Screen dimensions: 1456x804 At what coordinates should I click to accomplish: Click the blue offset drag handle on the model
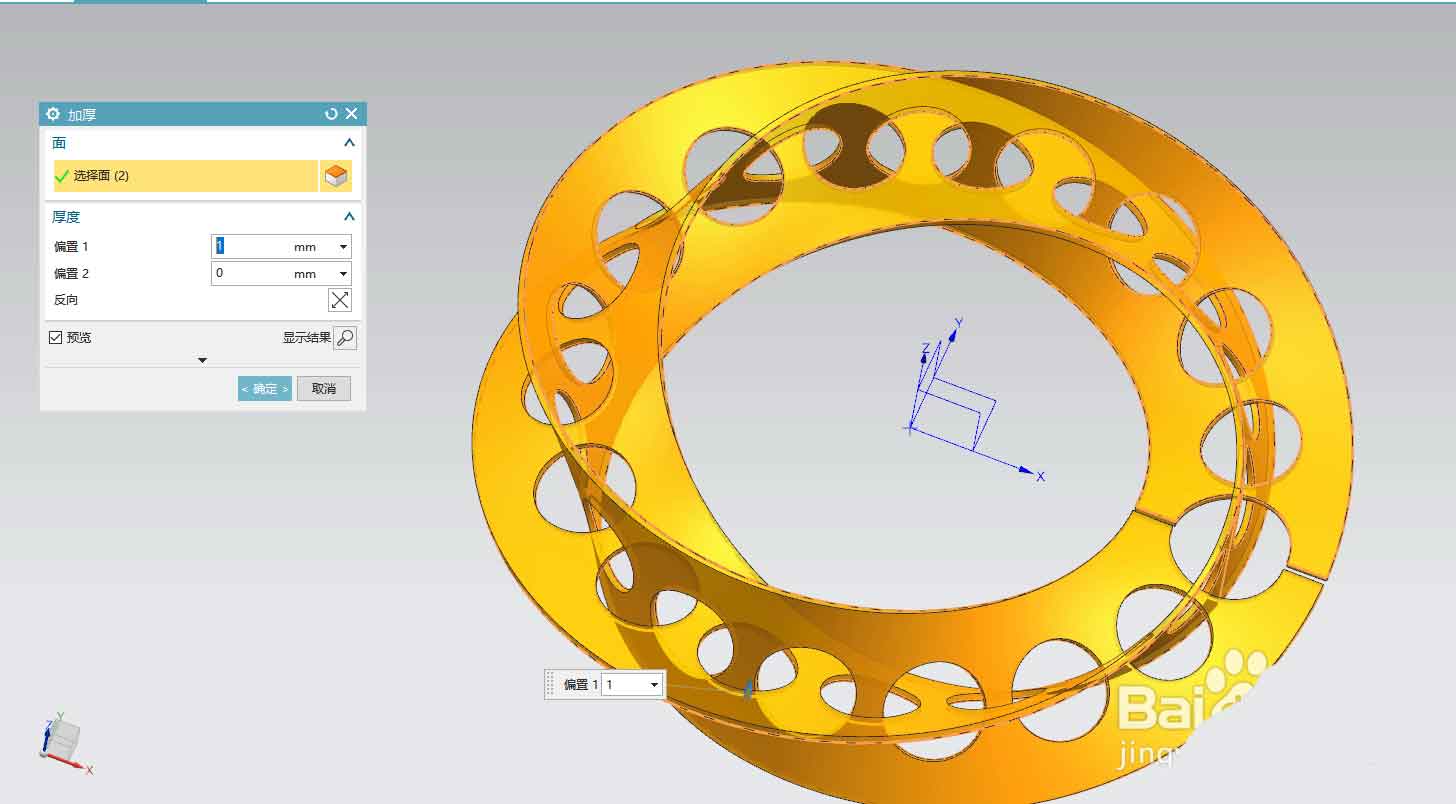coord(748,689)
